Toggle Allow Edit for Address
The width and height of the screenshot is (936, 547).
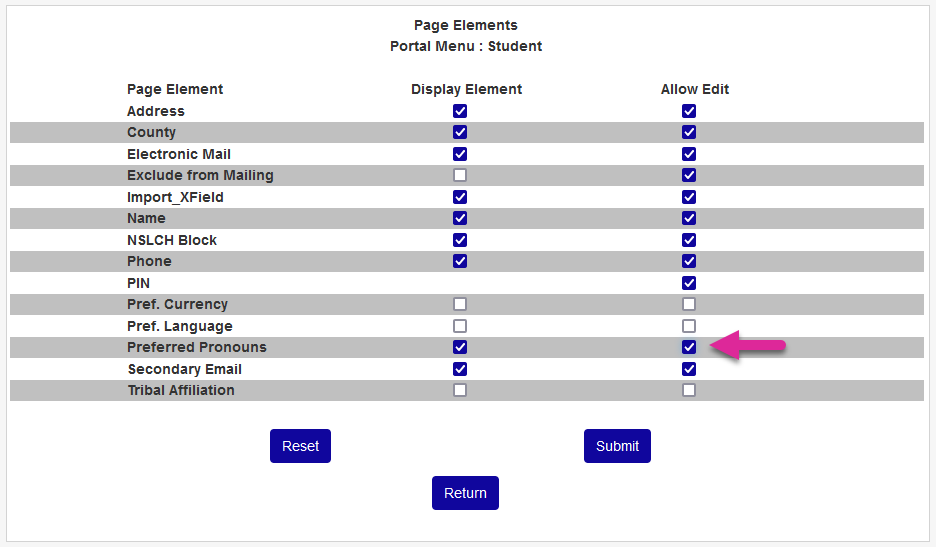[689, 111]
